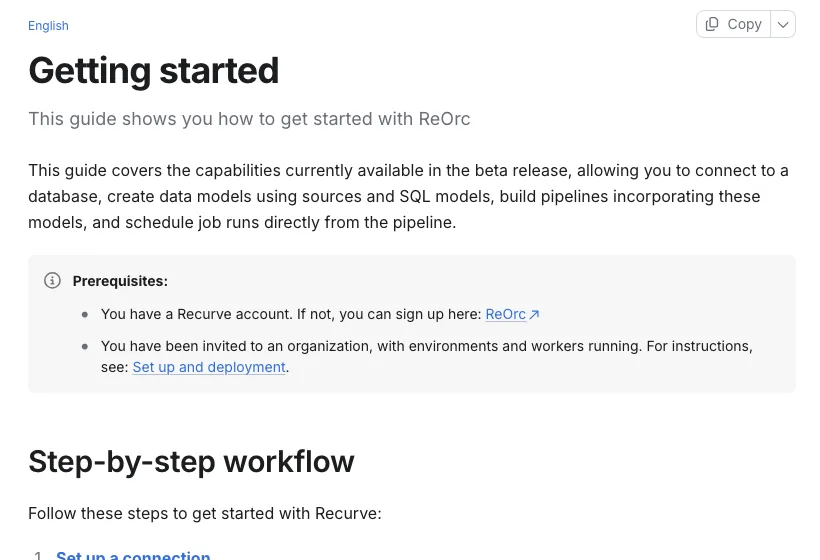Click the info icon beside Prerequisites
This screenshot has height=560, width=820.
pos(52,281)
